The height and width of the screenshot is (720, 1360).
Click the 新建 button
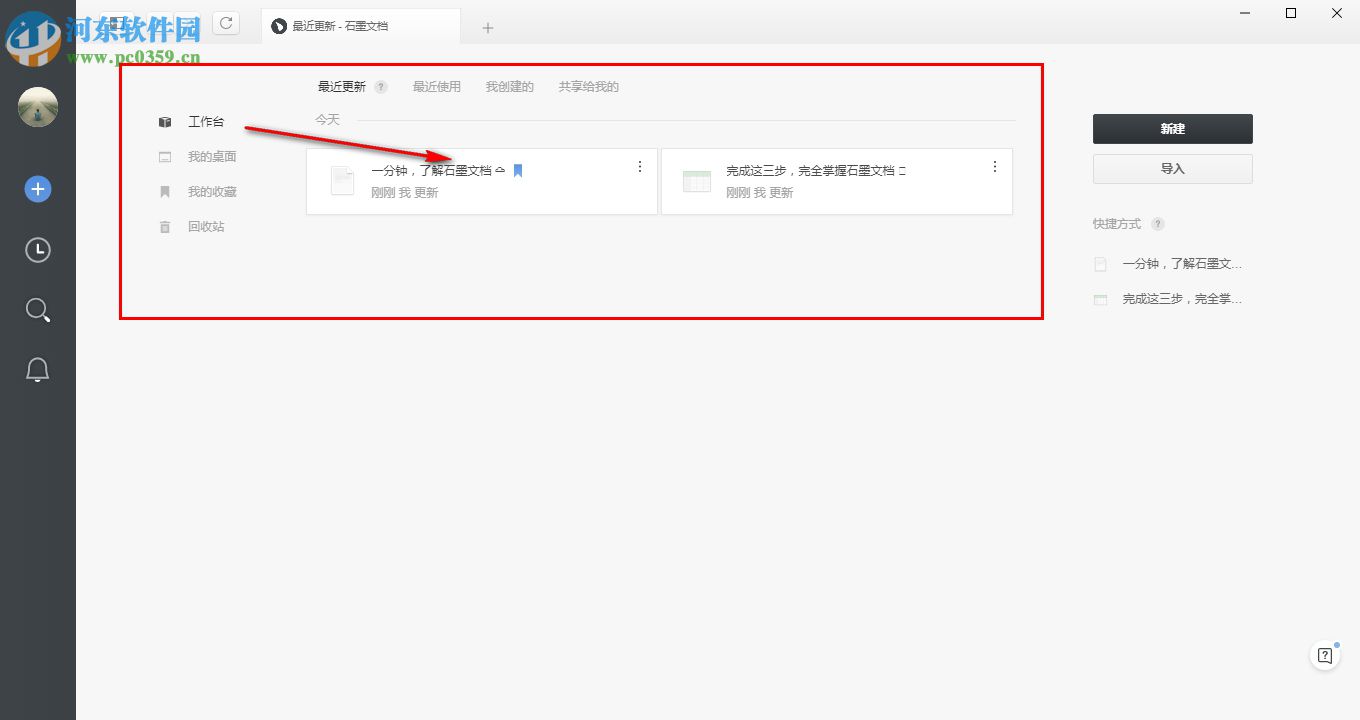pos(1173,129)
